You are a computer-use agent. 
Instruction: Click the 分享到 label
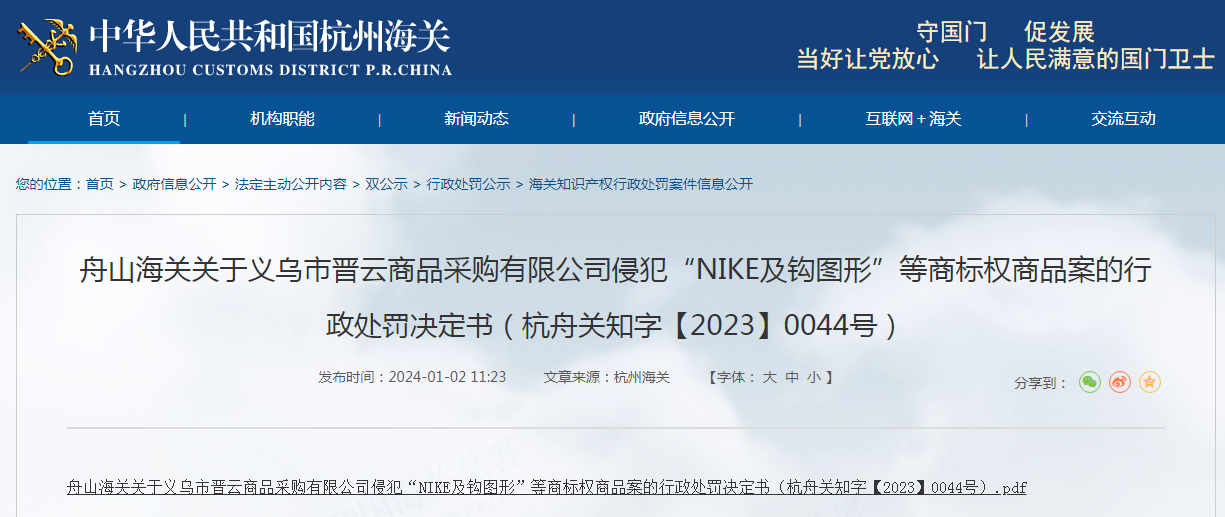1041,383
